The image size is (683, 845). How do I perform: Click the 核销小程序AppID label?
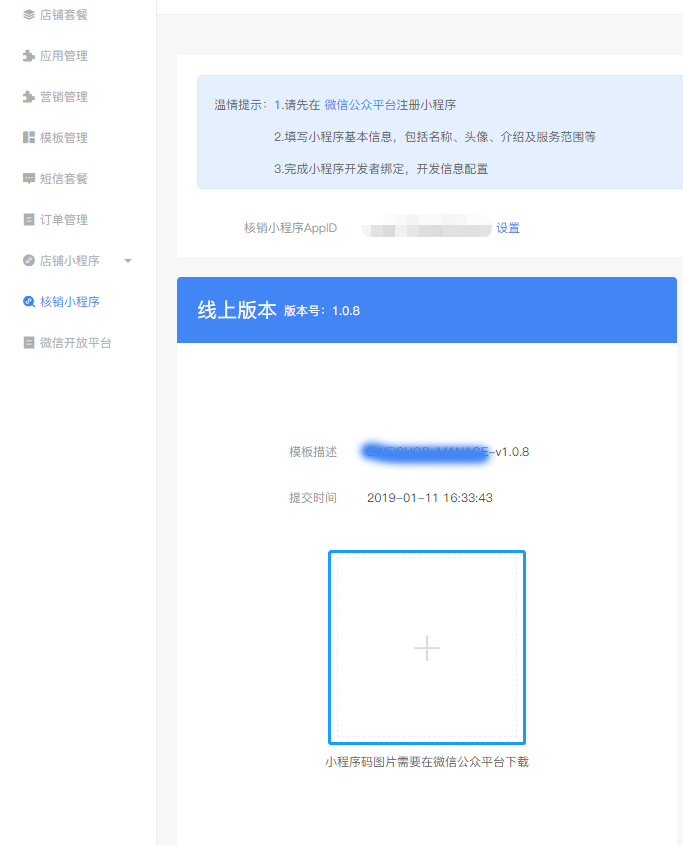[291, 228]
